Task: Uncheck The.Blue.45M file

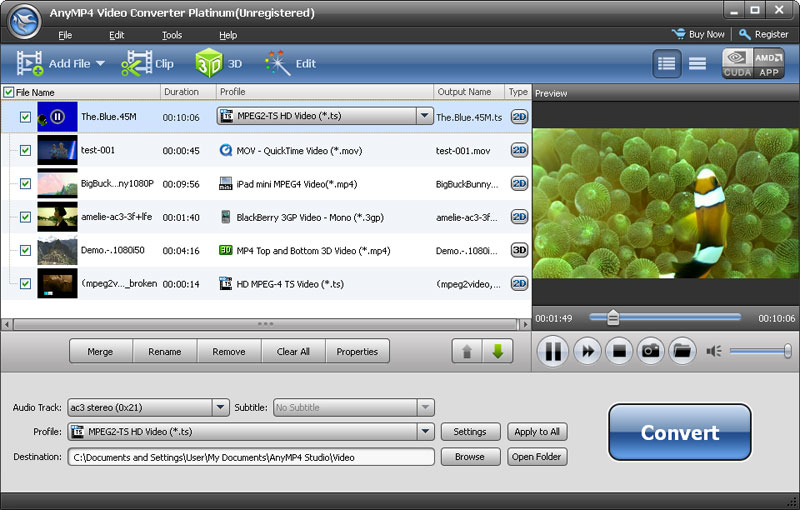Action: [x=25, y=117]
